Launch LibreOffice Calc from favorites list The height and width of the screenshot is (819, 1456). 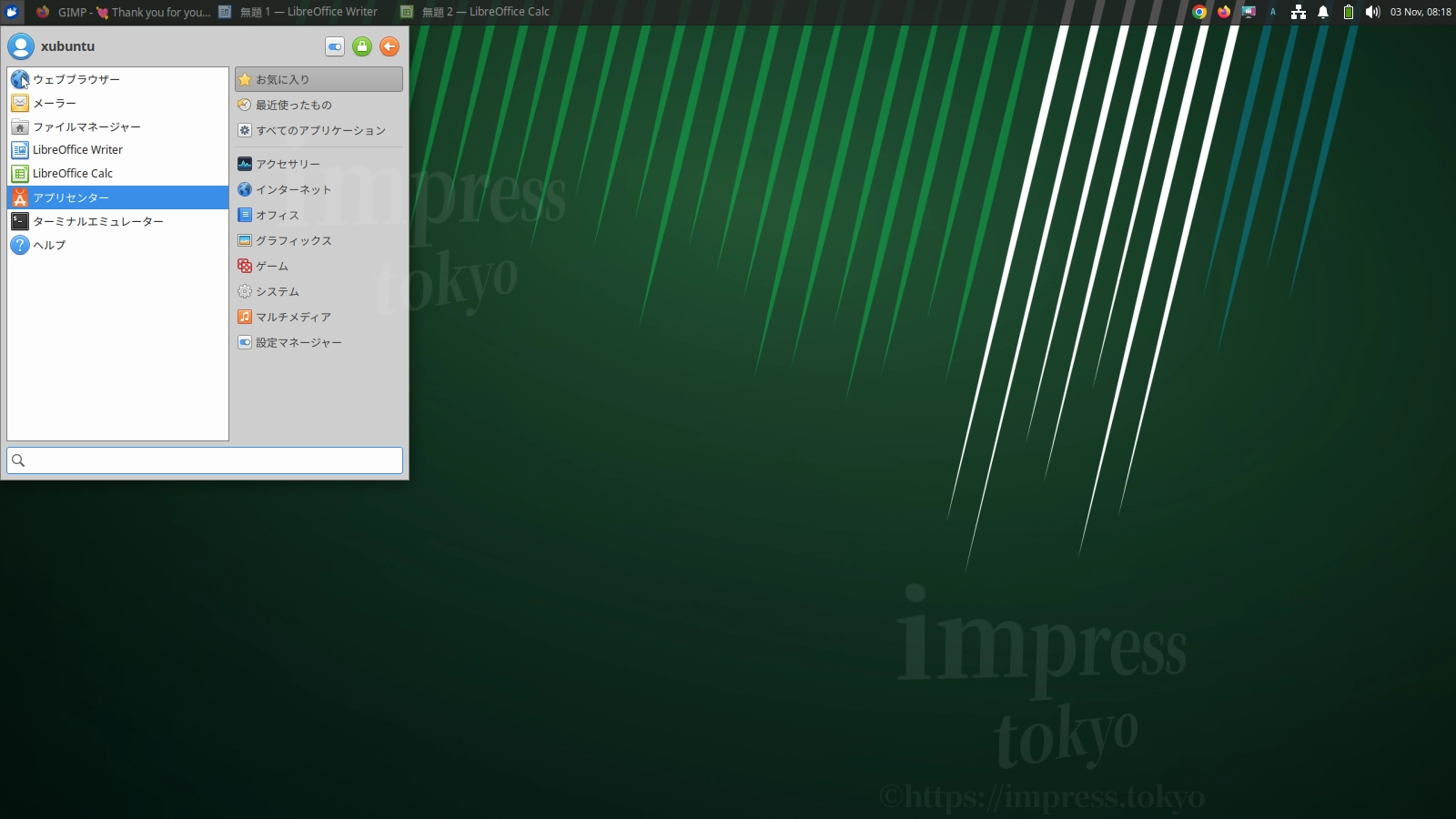click(x=117, y=174)
